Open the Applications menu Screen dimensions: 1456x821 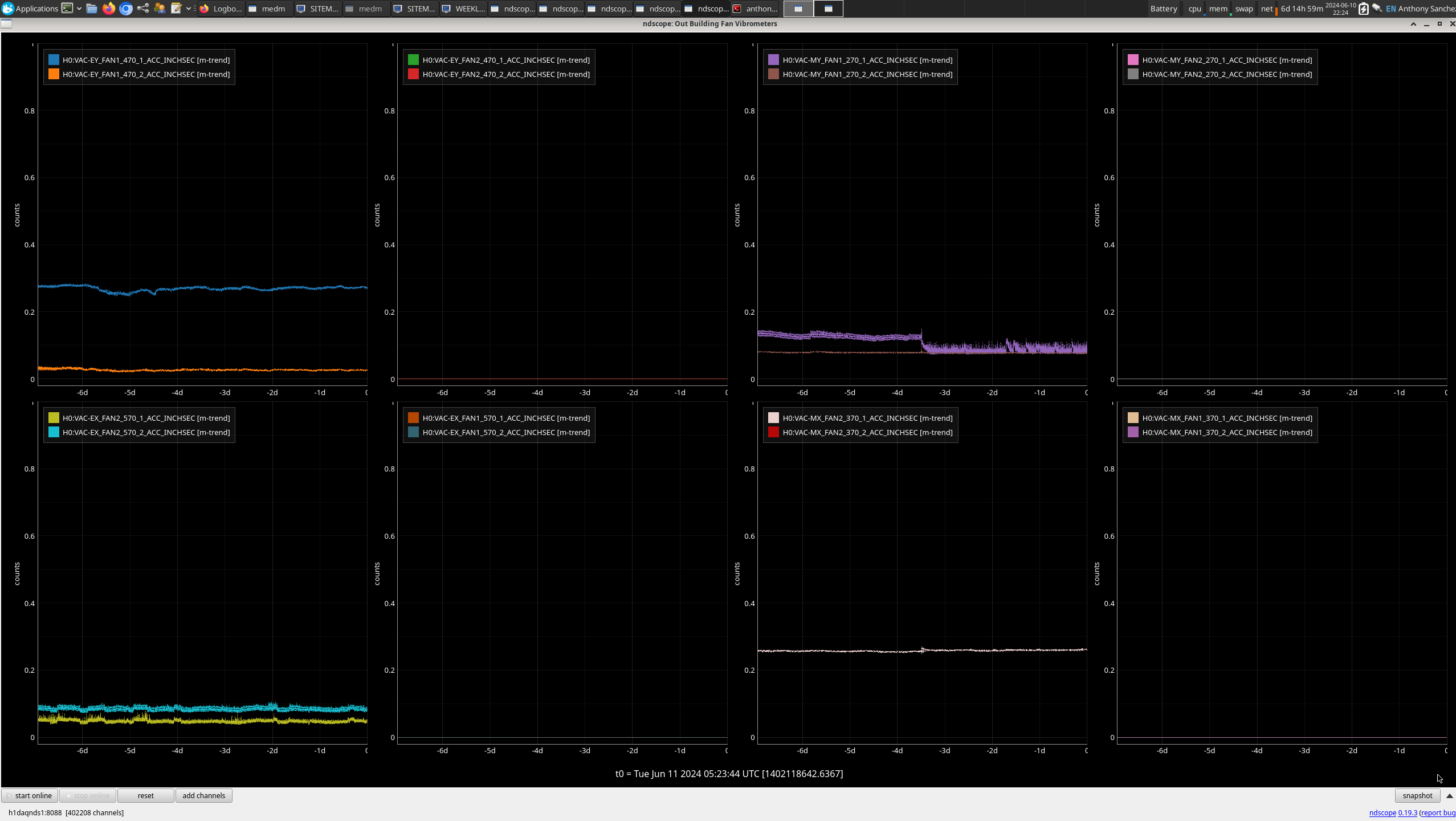coord(30,9)
